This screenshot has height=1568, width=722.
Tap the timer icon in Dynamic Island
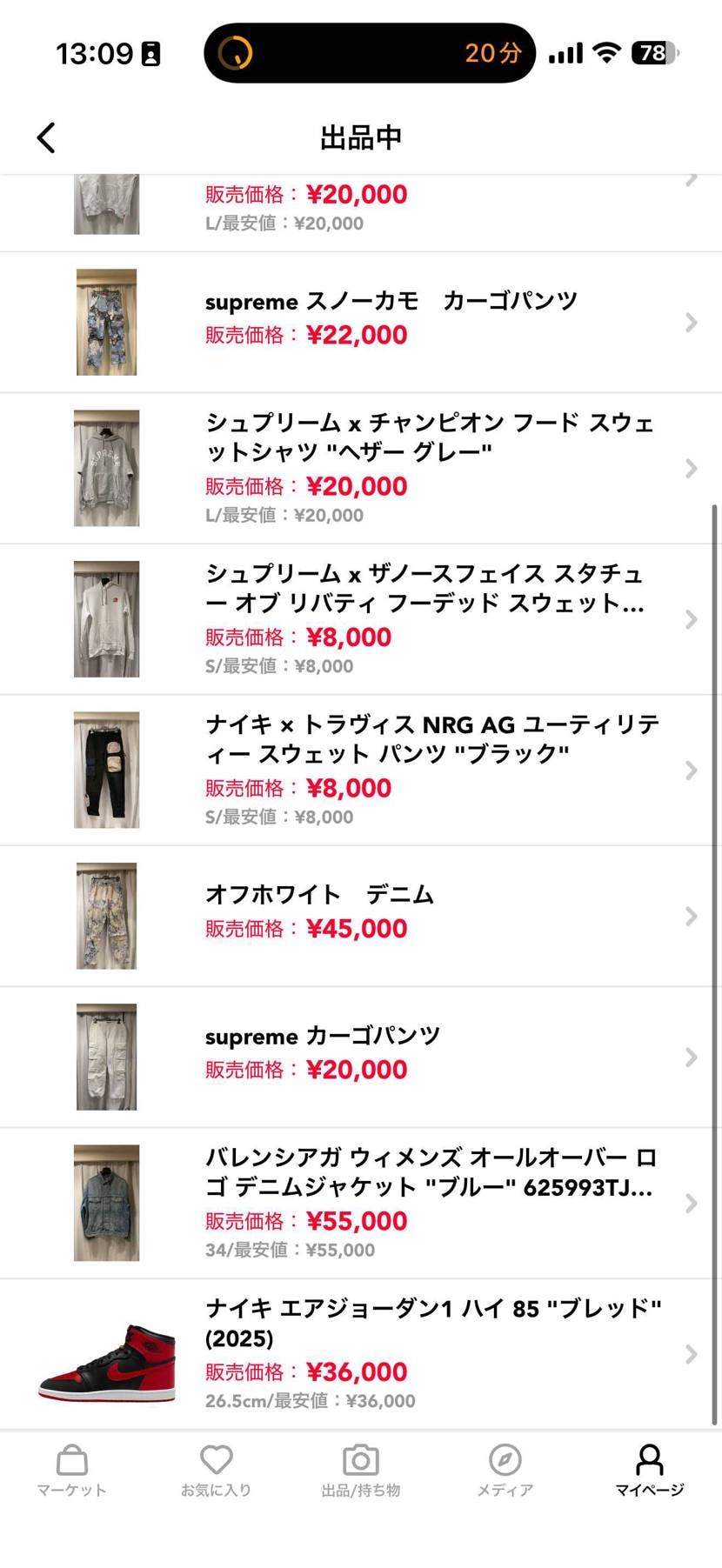(235, 53)
